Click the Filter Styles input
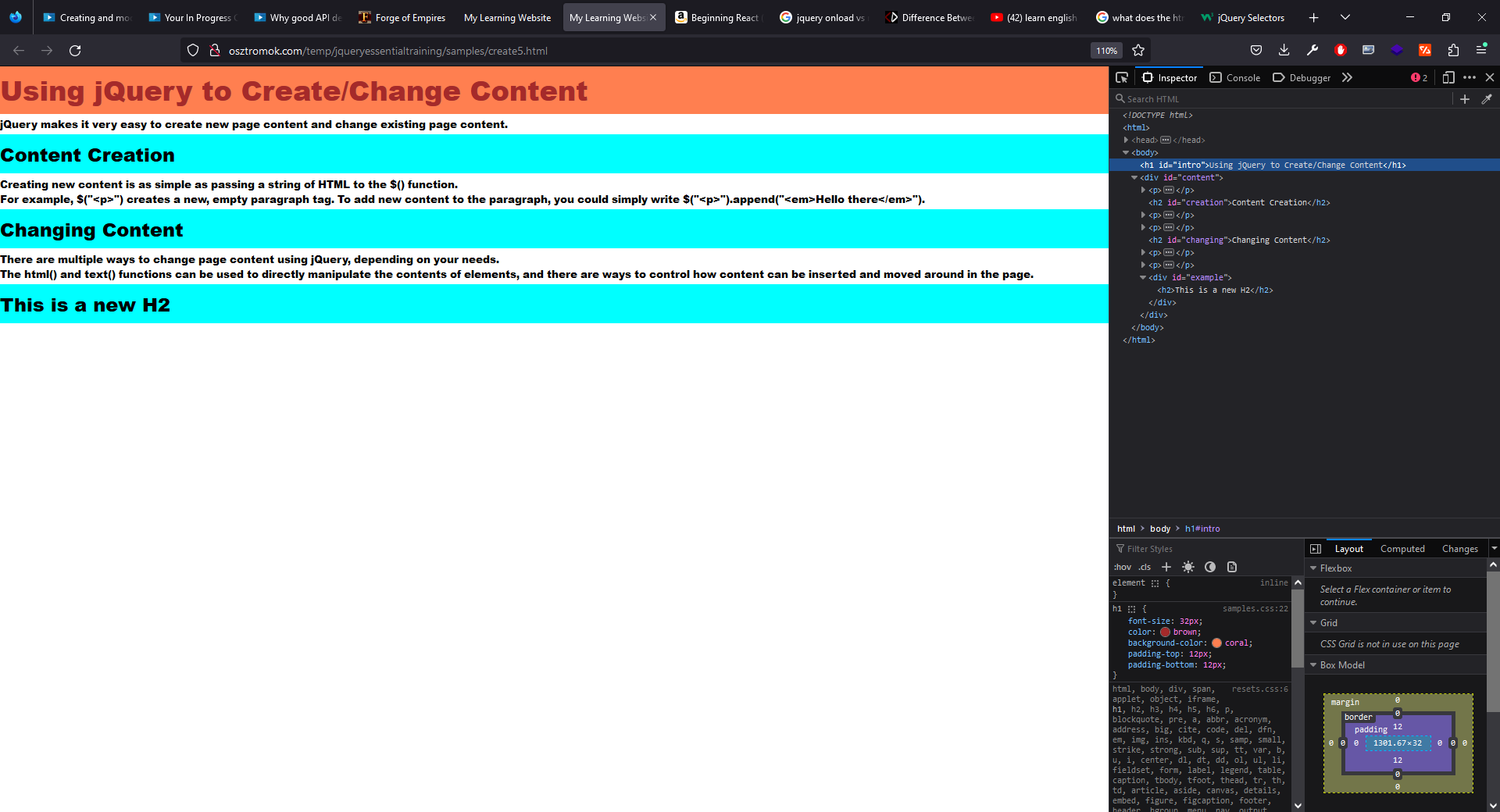This screenshot has width=1500, height=812. [1207, 549]
